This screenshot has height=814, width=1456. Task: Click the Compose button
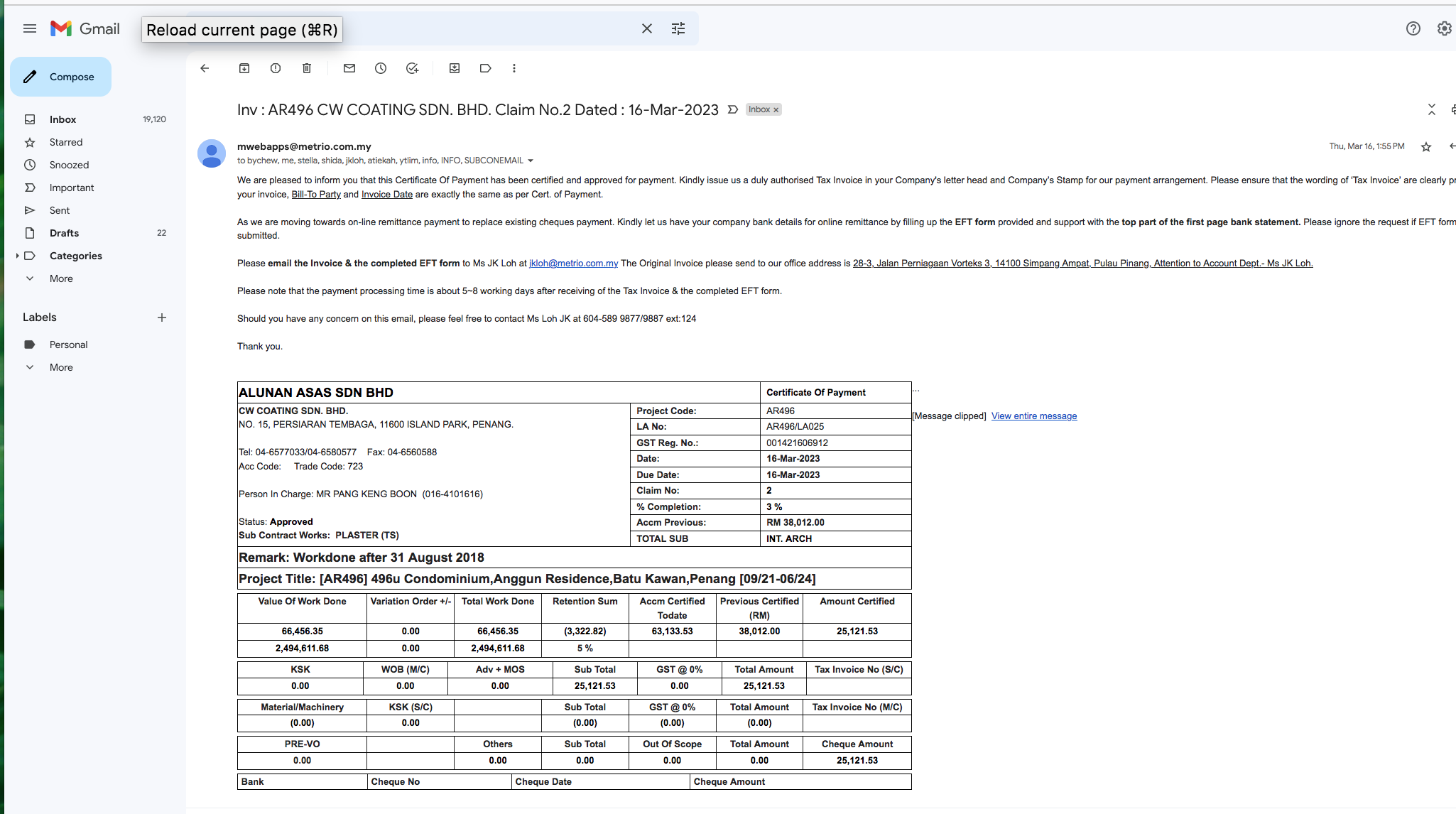(x=60, y=77)
